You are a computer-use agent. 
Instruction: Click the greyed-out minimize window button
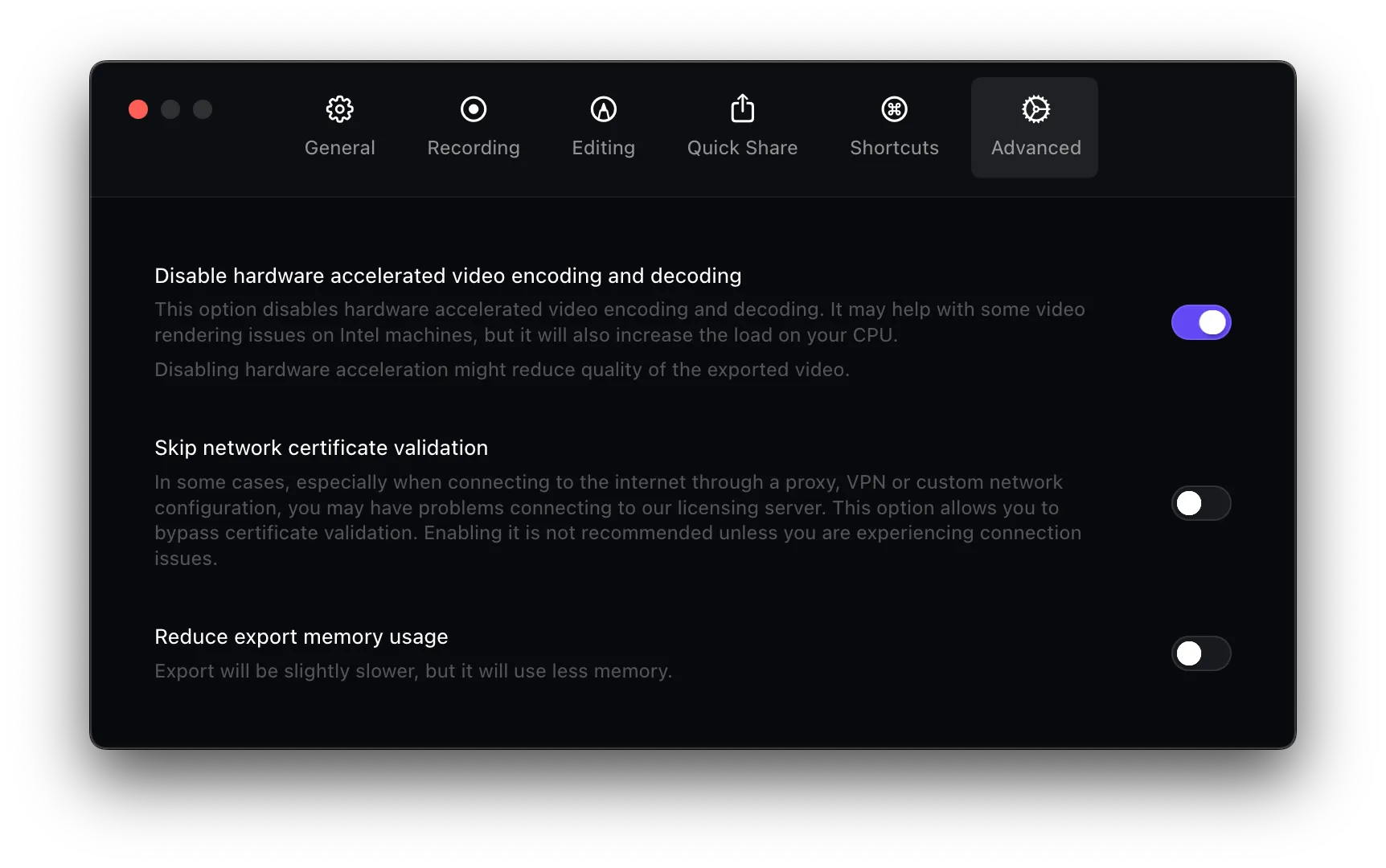tap(170, 109)
